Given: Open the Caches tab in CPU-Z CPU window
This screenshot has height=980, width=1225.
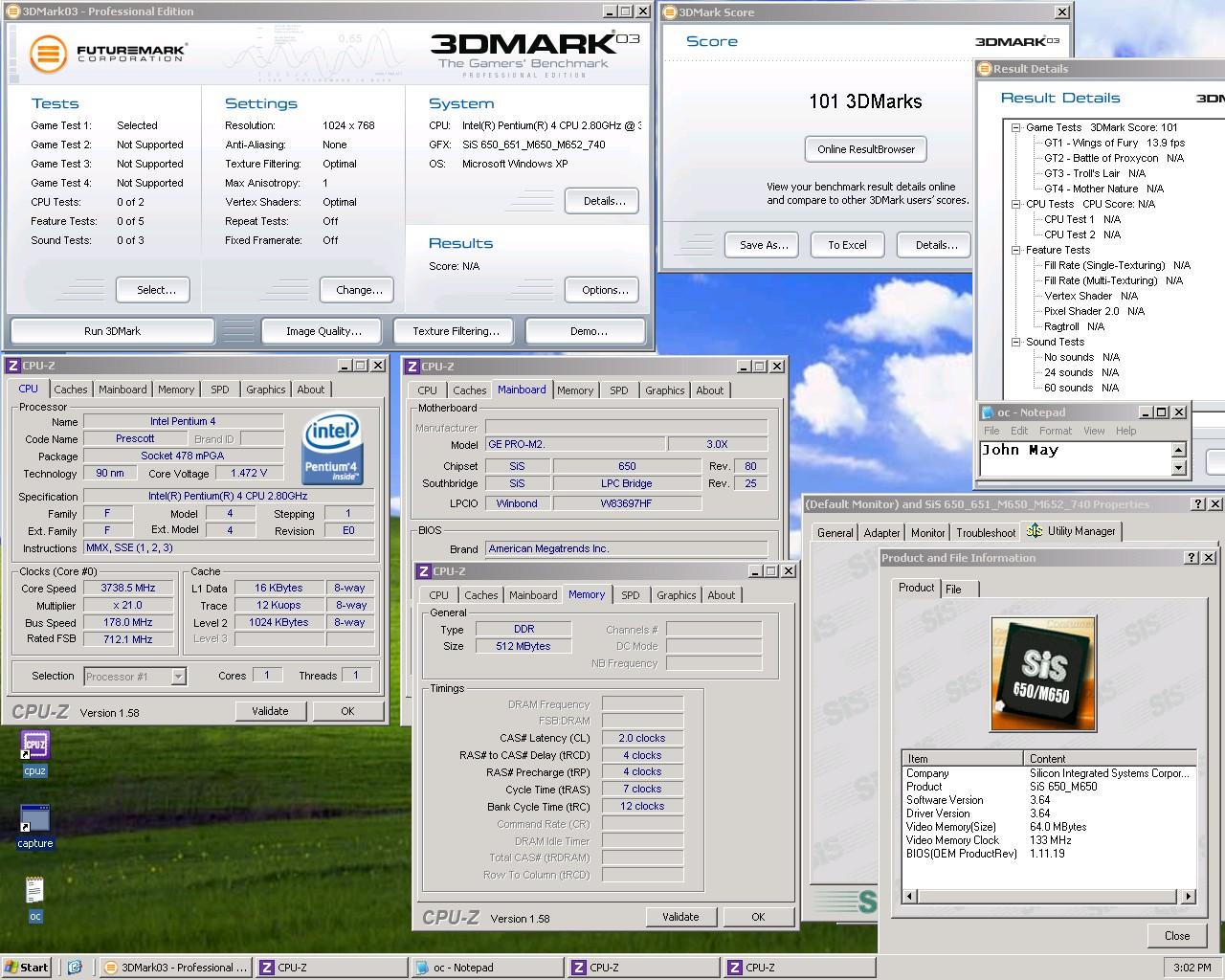Looking at the screenshot, I should click(71, 390).
